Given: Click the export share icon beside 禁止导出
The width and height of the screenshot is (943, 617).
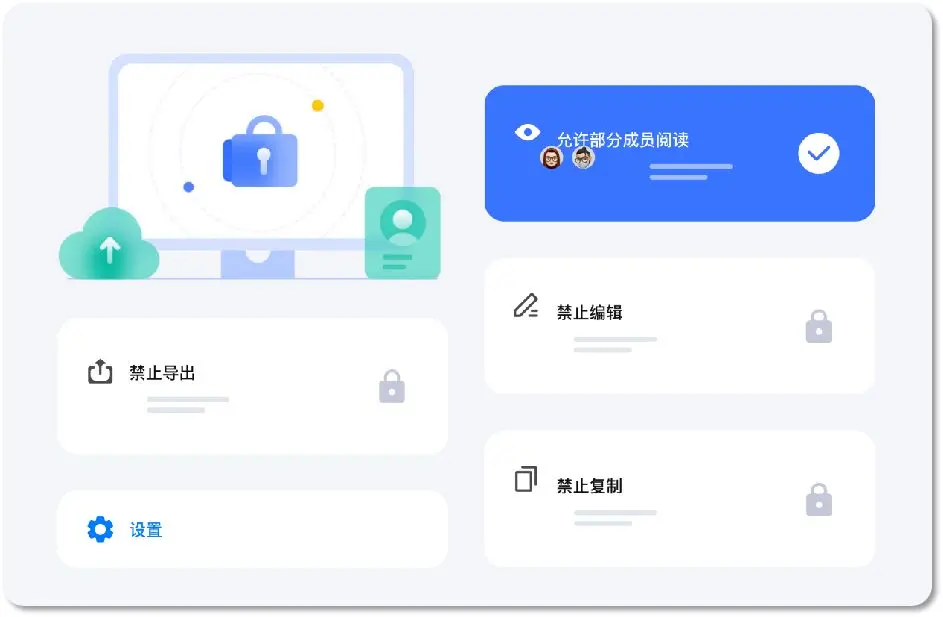Looking at the screenshot, I should (100, 371).
